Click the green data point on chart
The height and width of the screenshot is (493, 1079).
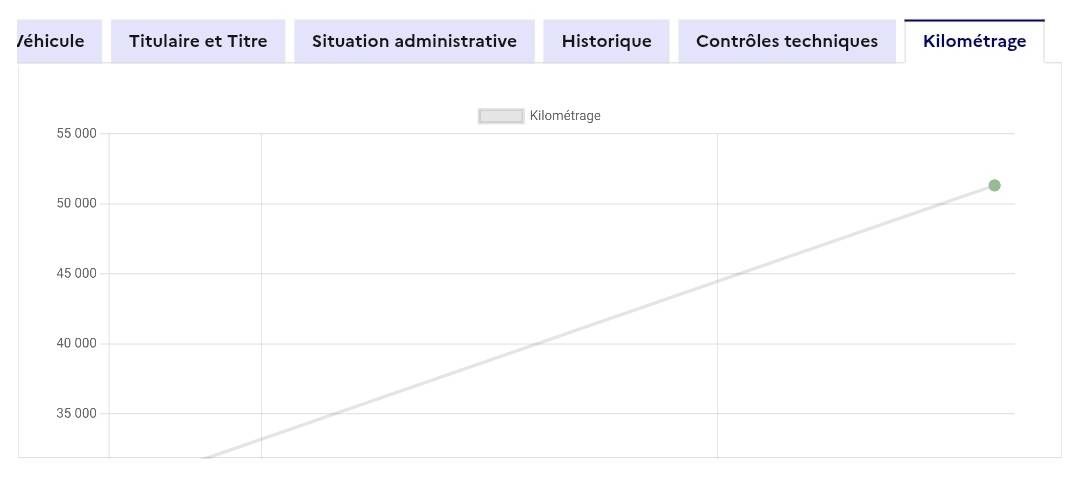994,185
